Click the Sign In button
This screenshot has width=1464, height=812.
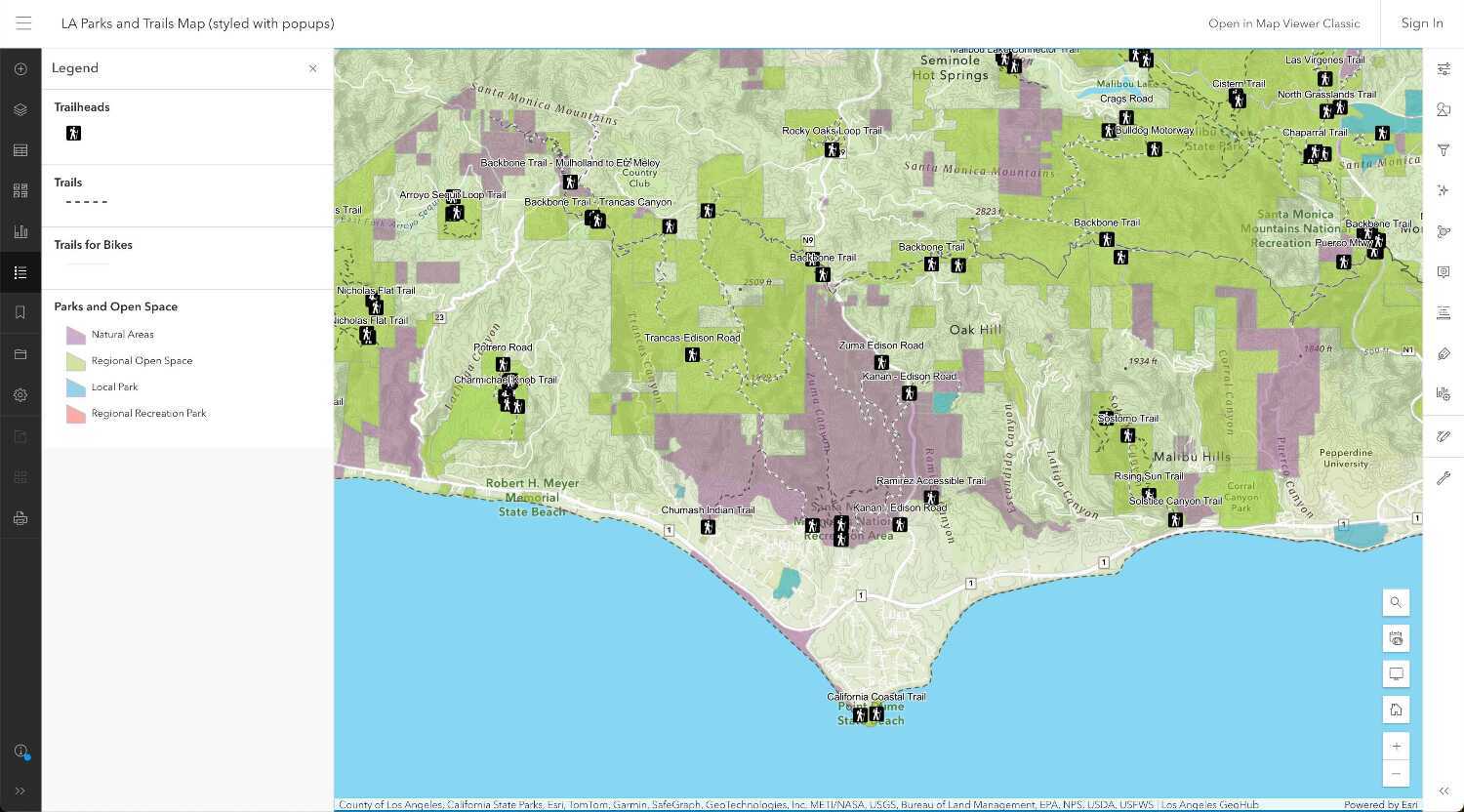click(1422, 22)
